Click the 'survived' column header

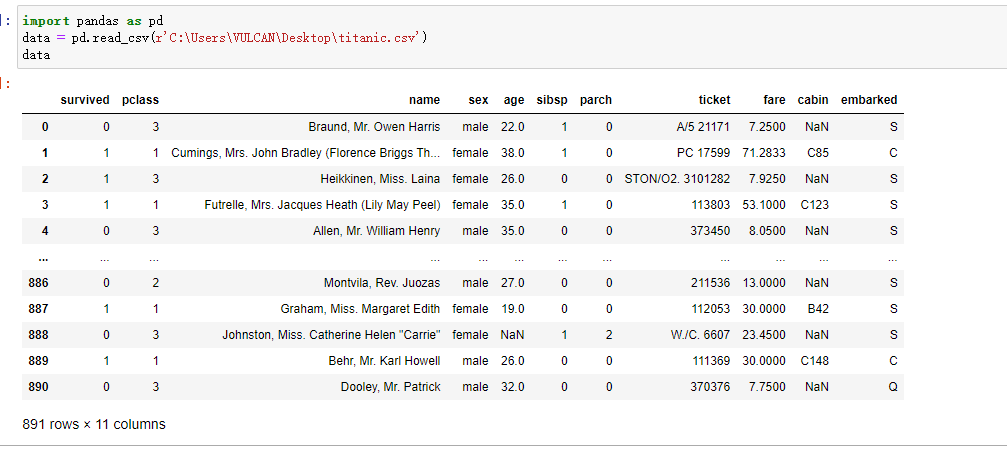pyautogui.click(x=85, y=100)
